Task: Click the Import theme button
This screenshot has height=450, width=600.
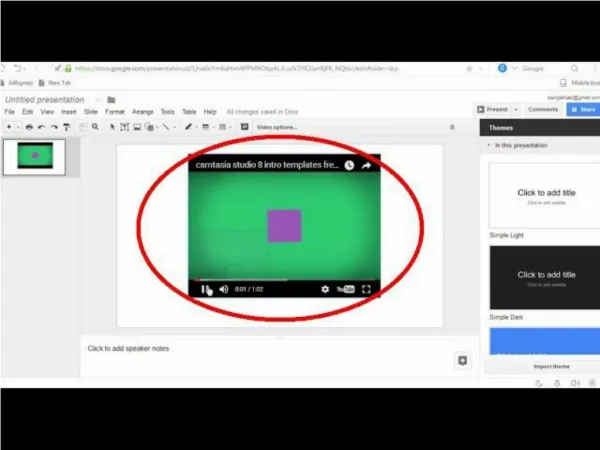Action: [551, 367]
